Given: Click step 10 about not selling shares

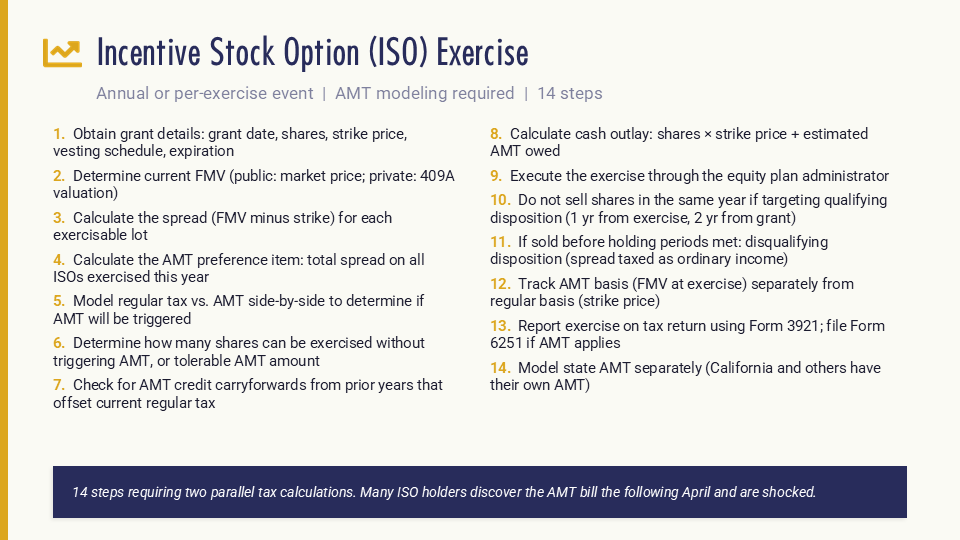Looking at the screenshot, I should coord(689,208).
